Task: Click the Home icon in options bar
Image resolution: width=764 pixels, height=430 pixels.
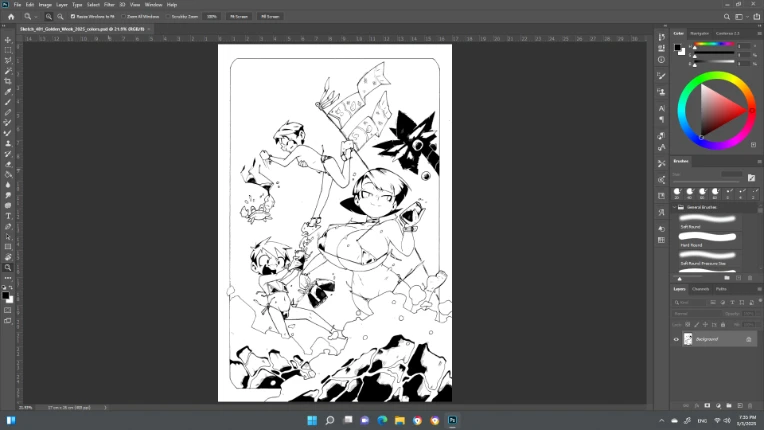Action: coord(11,17)
